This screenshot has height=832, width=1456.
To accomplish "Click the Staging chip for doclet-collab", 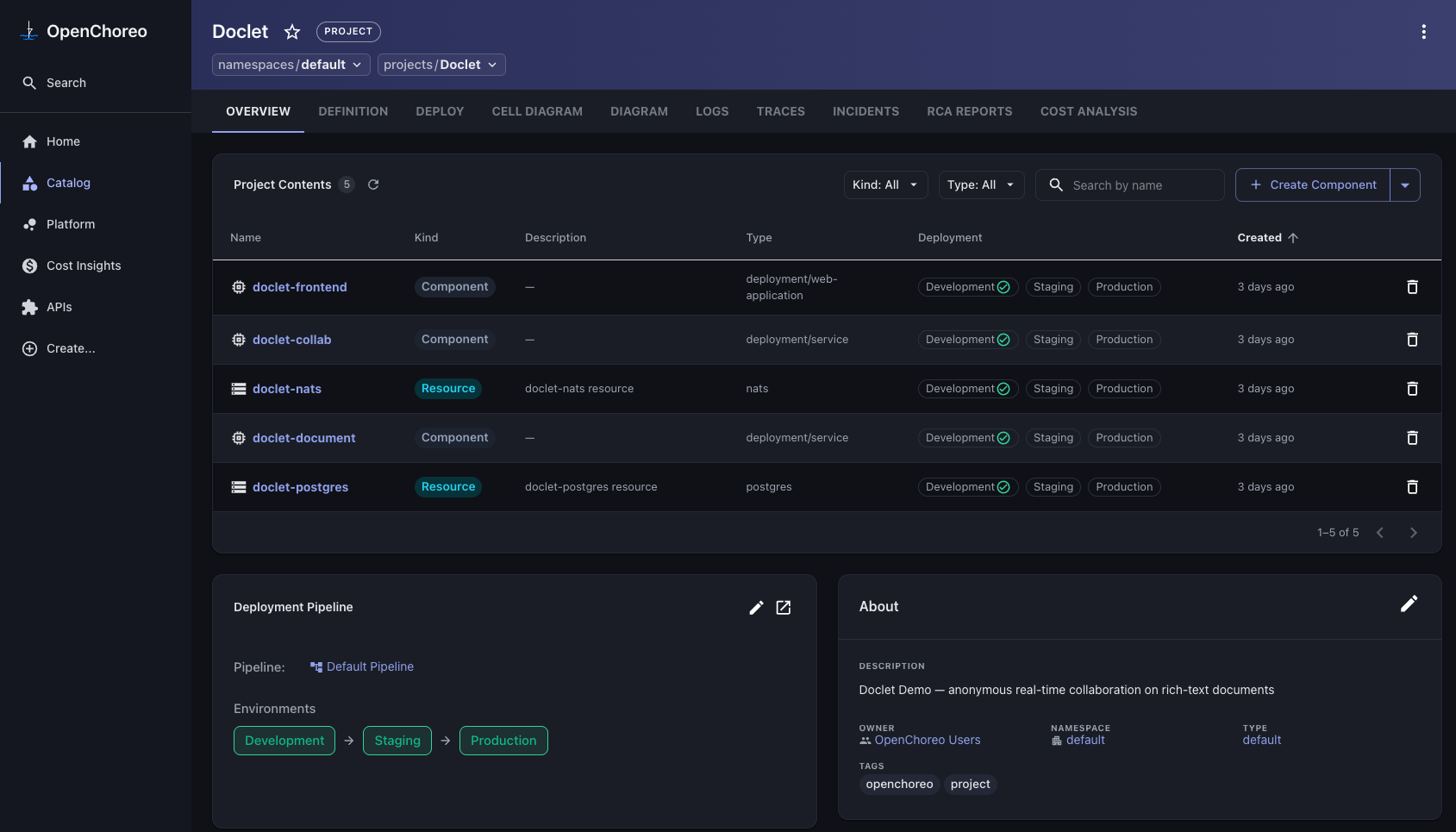I will [1053, 340].
